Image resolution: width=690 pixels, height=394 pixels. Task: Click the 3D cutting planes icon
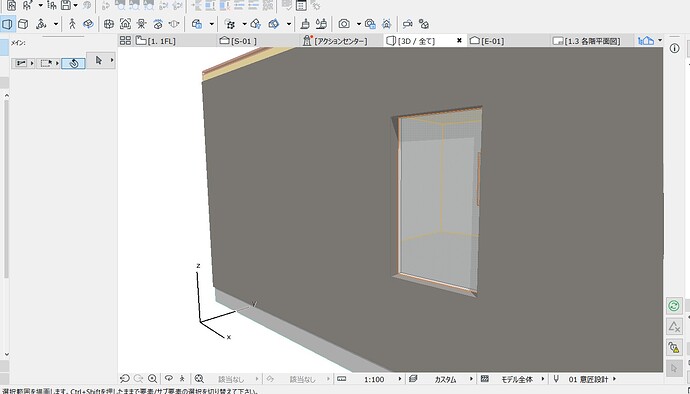point(174,24)
